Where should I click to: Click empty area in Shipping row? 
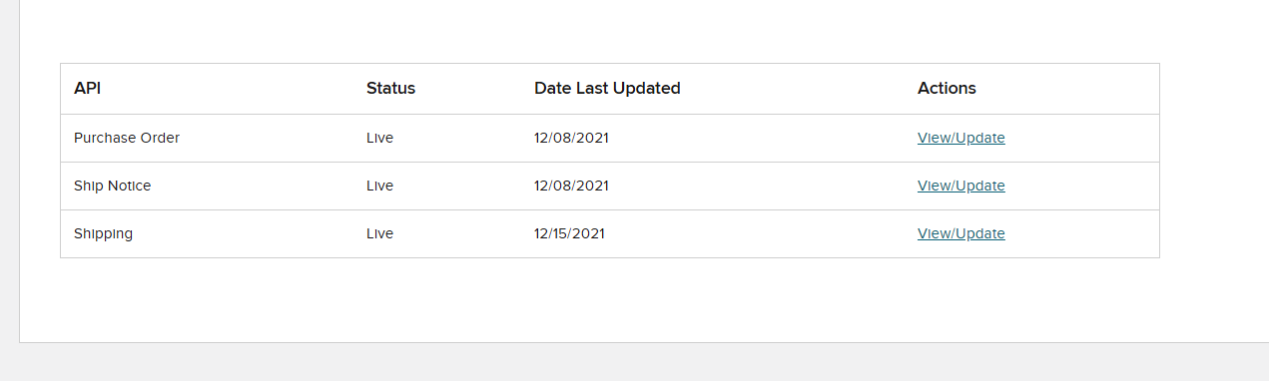click(x=760, y=234)
